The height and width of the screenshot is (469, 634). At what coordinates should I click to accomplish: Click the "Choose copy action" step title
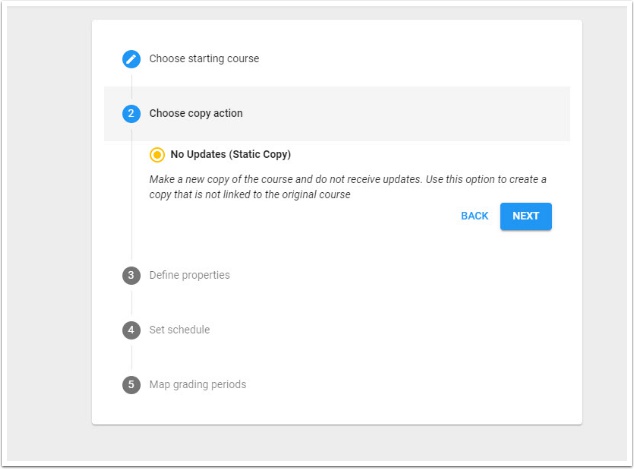pyautogui.click(x=196, y=114)
